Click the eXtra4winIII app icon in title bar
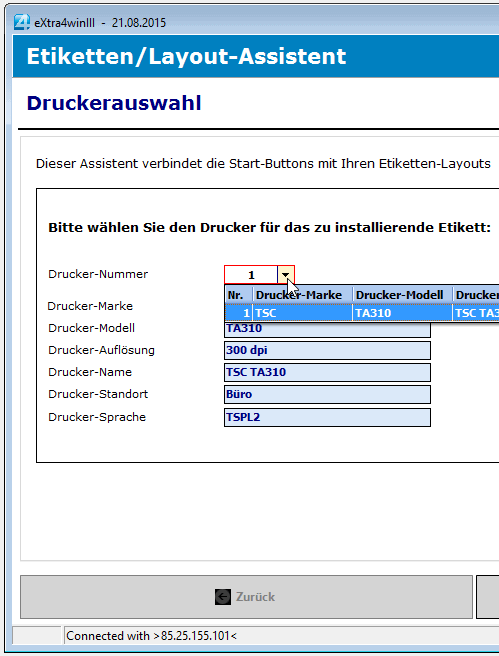Screen dimensions: 499x656 (x=21, y=22)
